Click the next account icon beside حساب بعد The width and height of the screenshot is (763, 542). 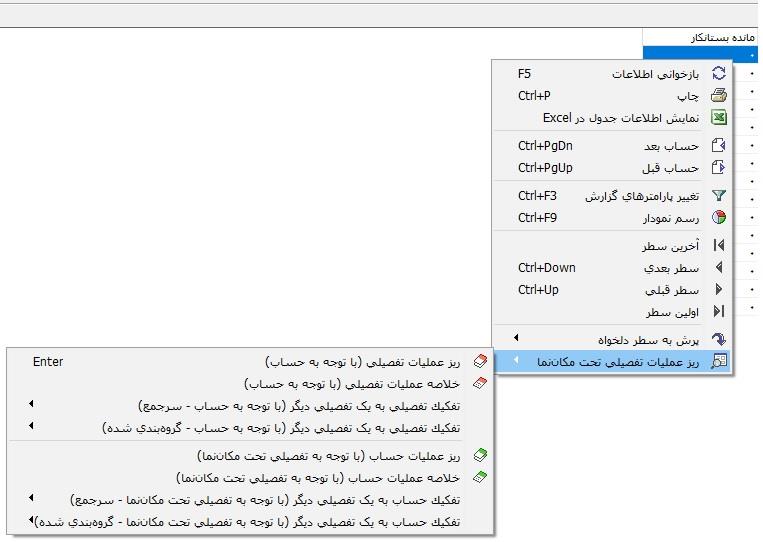point(717,146)
